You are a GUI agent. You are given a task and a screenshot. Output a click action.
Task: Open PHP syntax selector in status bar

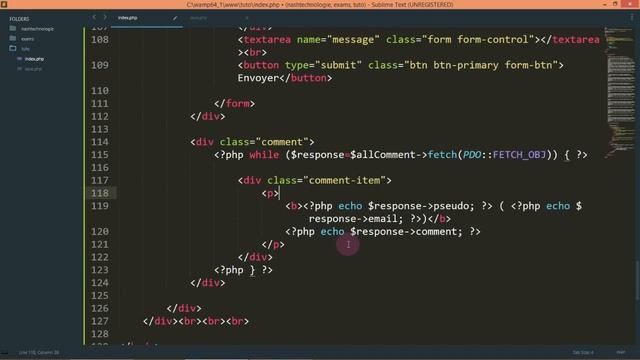(620, 352)
